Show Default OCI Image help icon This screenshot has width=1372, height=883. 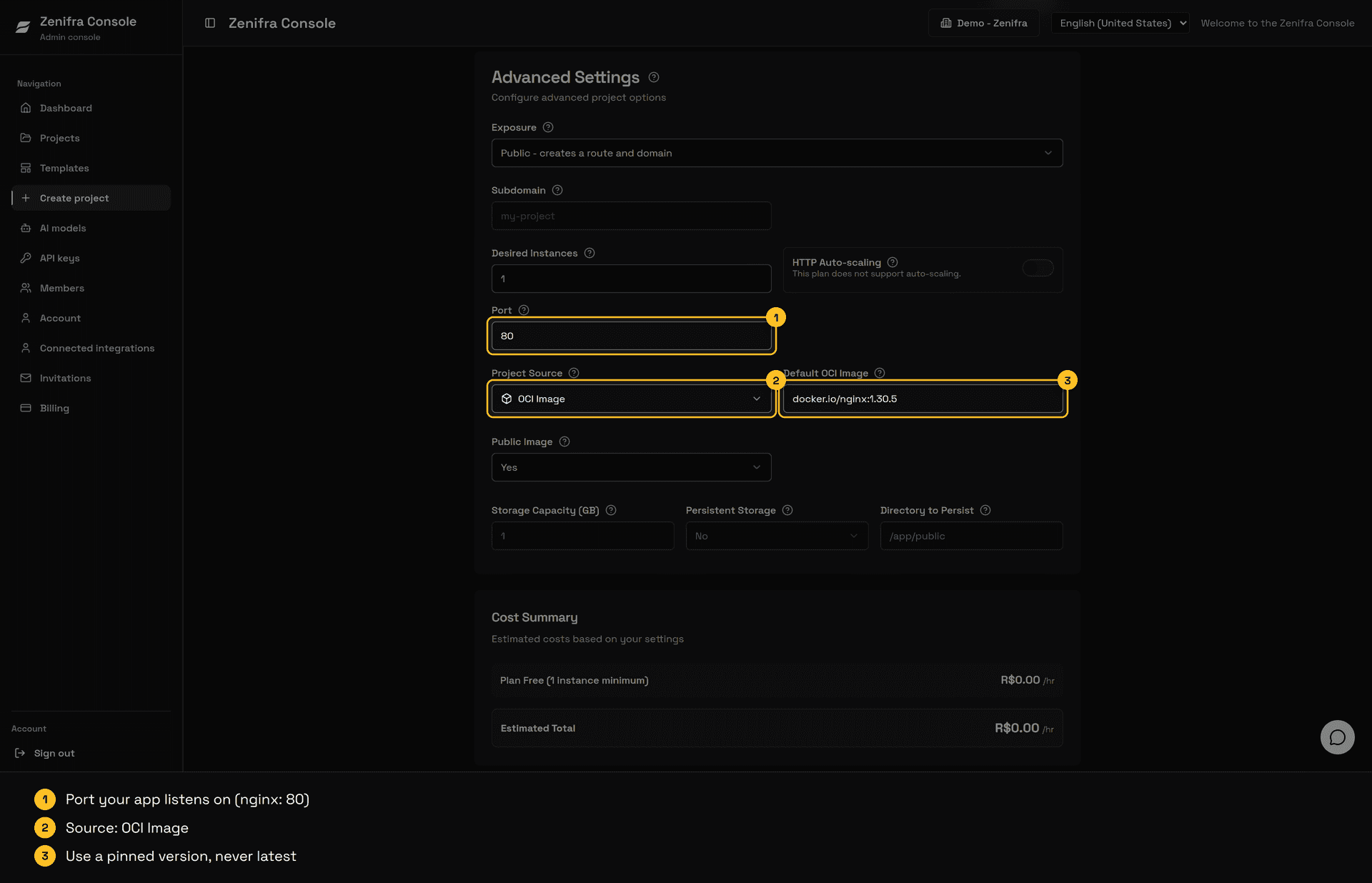[x=880, y=373]
